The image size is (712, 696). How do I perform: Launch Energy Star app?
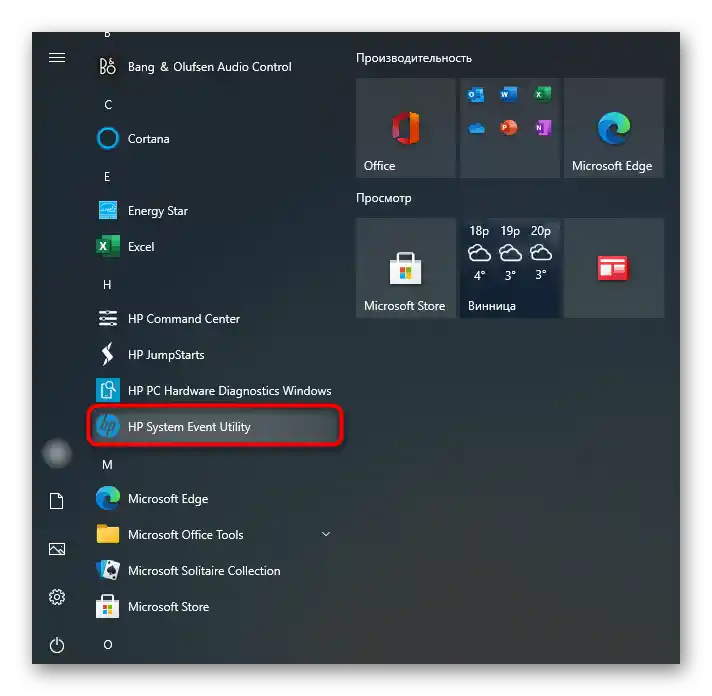click(213, 211)
